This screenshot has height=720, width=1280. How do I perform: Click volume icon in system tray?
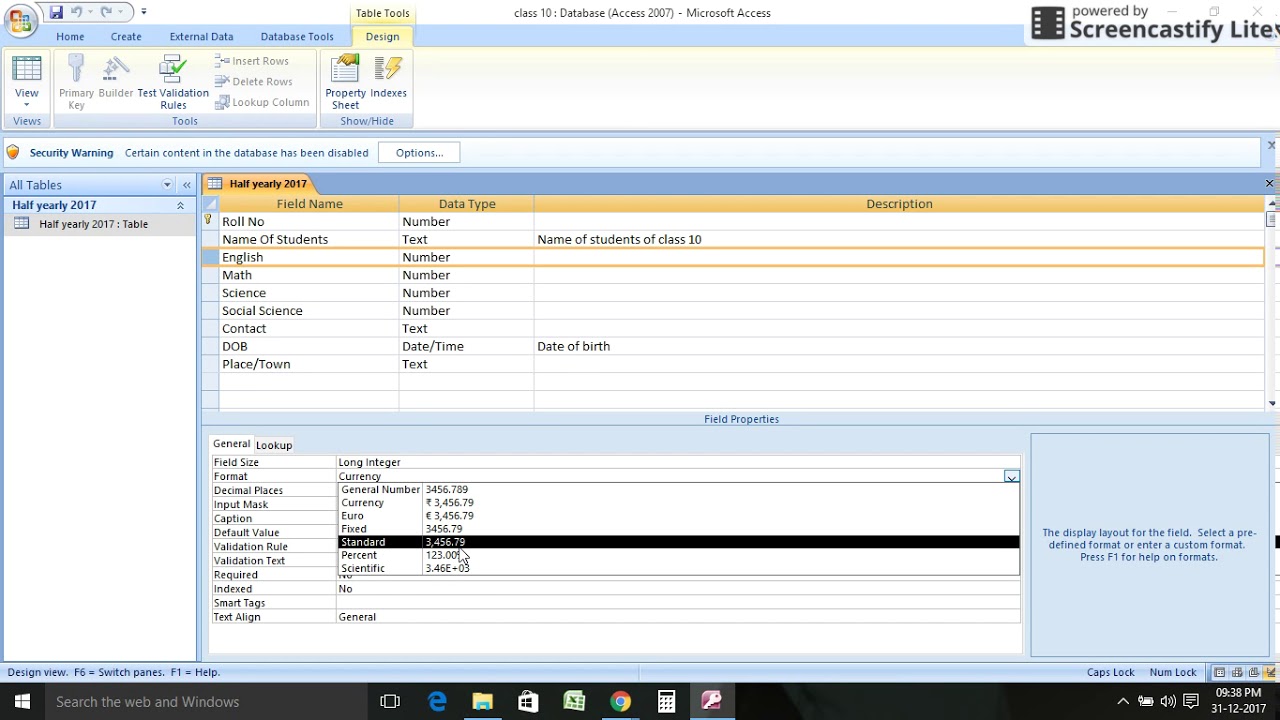pos(1168,702)
